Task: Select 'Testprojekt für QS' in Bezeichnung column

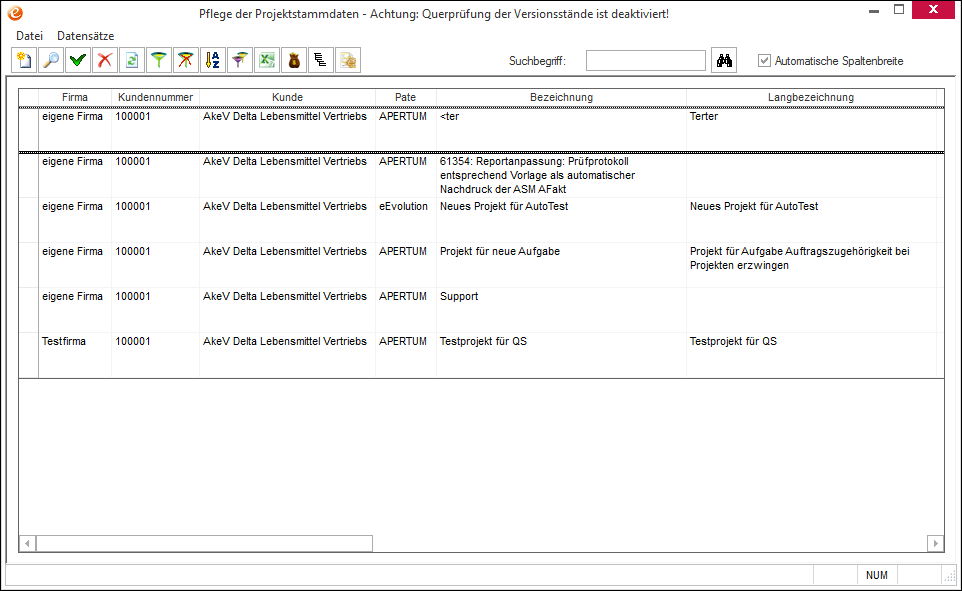Action: point(561,355)
